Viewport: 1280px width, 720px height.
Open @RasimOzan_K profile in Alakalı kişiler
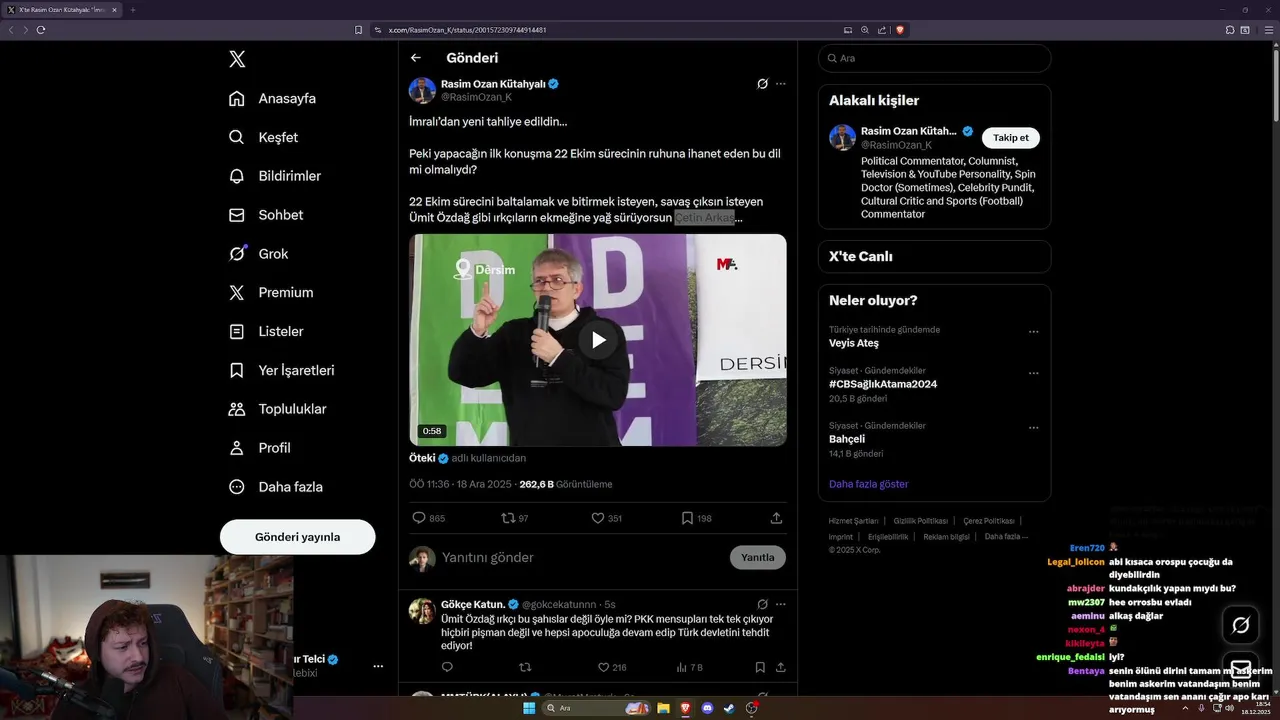pyautogui.click(x=896, y=145)
